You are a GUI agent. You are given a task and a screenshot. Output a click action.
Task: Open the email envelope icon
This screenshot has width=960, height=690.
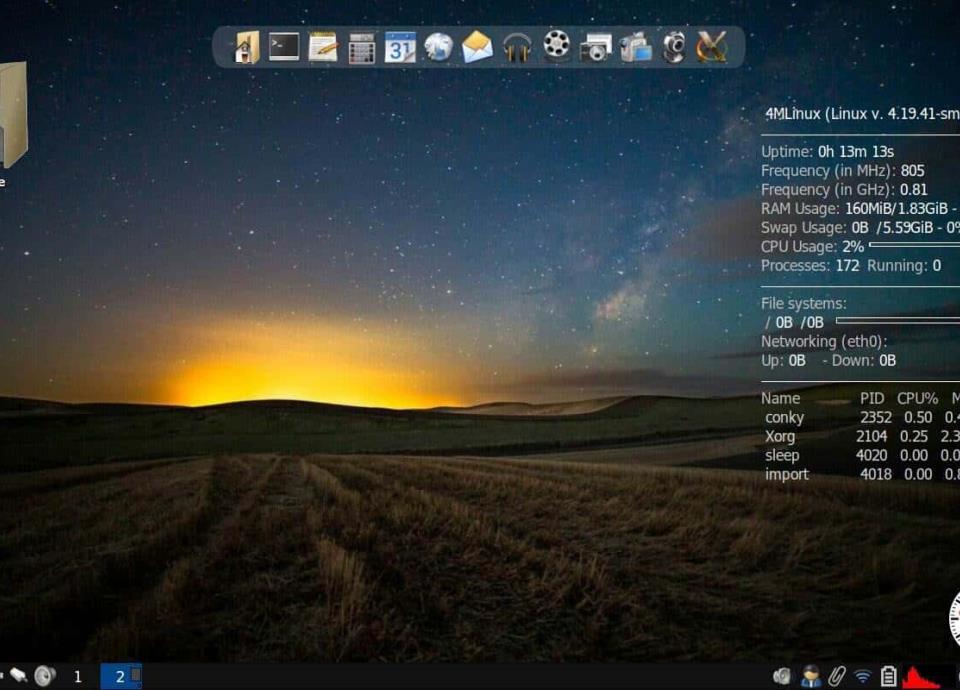pyautogui.click(x=477, y=47)
